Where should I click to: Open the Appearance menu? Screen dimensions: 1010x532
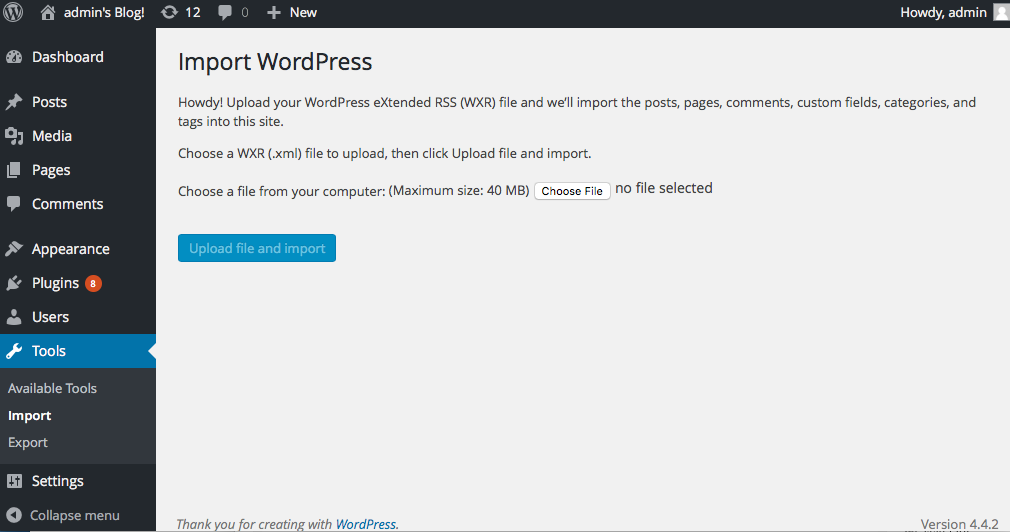(71, 249)
